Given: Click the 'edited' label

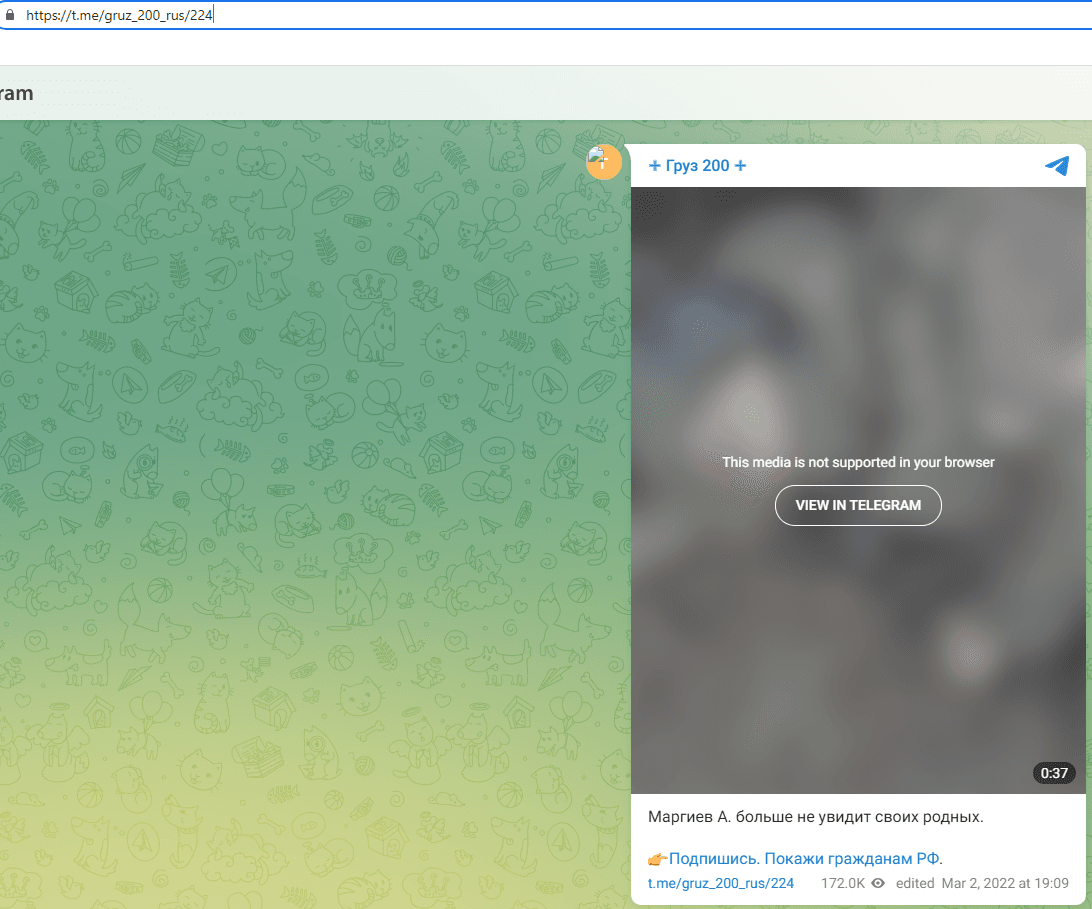Looking at the screenshot, I should coord(915,883).
